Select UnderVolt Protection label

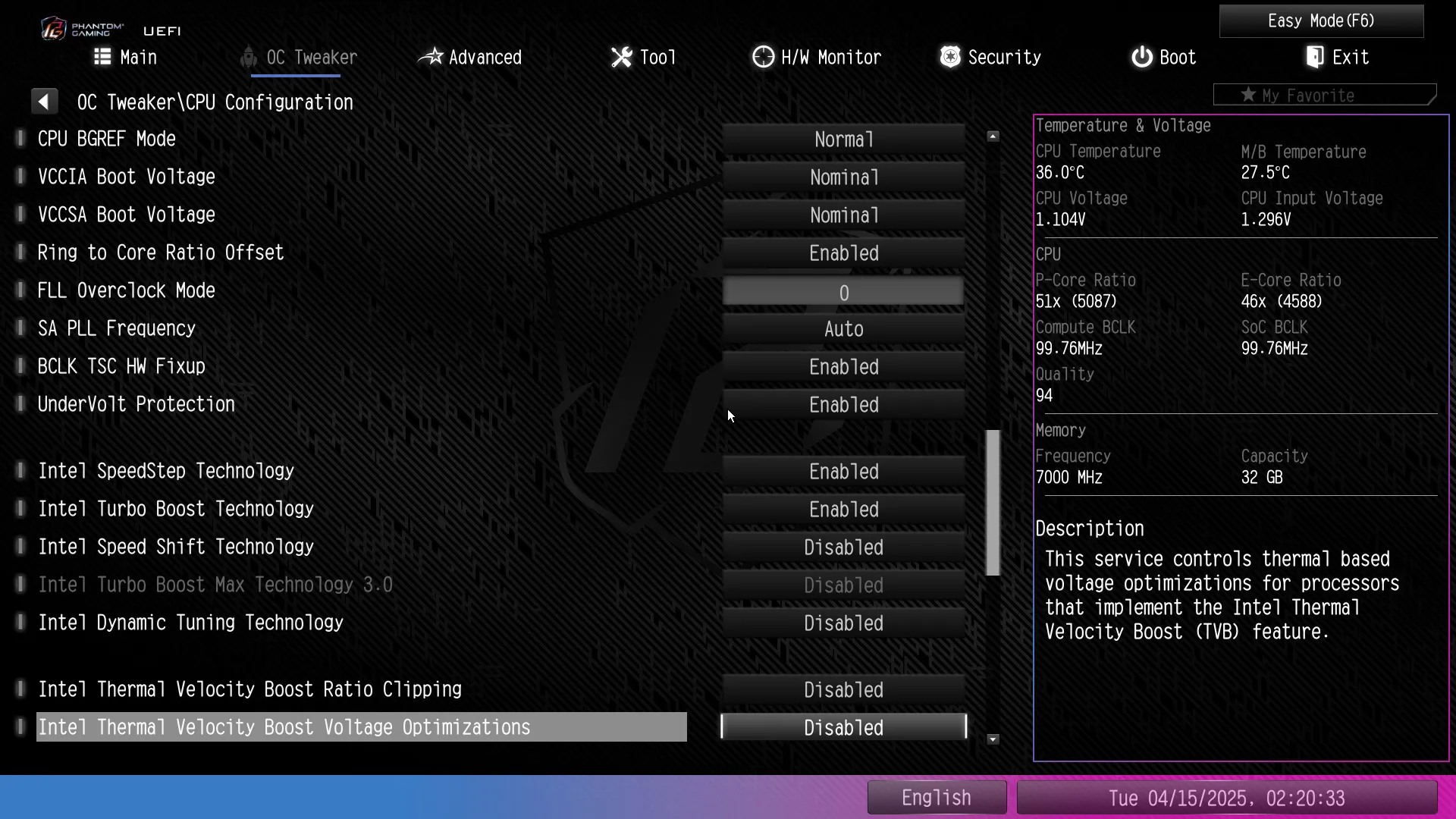(x=136, y=404)
